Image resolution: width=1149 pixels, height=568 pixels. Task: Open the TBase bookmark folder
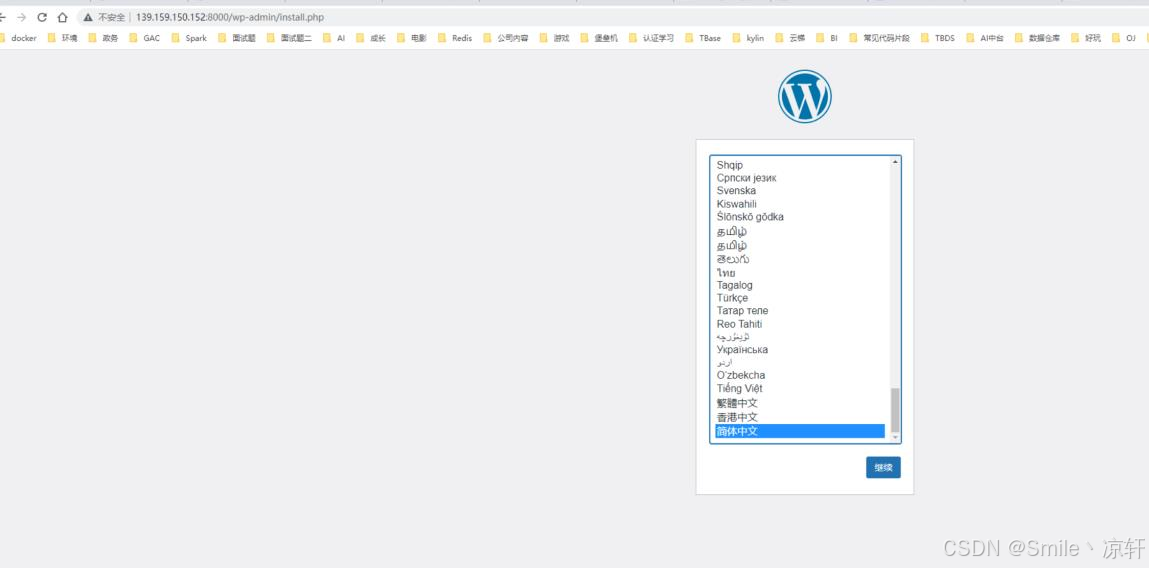tap(703, 38)
